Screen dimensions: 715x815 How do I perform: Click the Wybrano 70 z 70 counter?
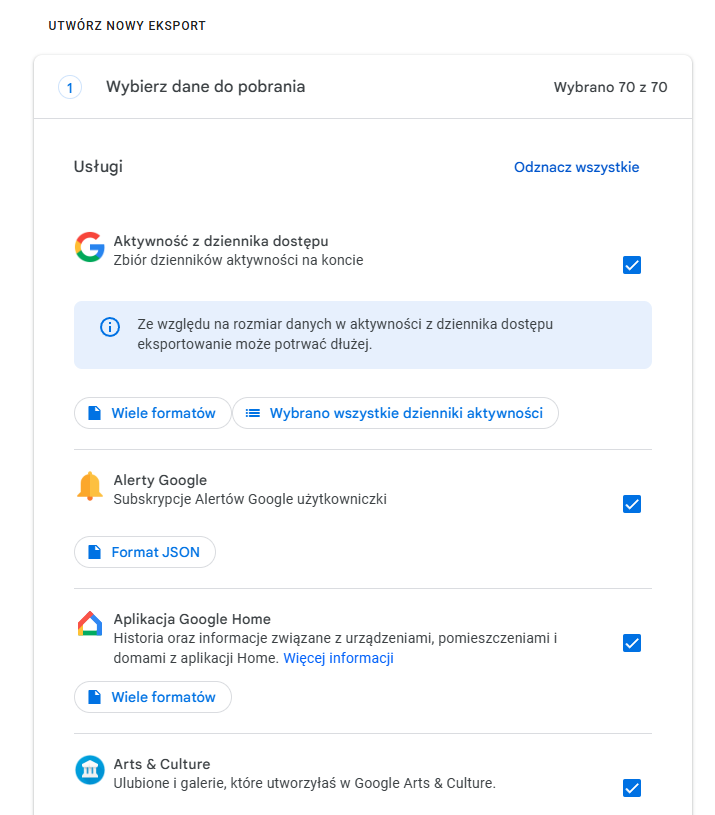click(x=610, y=87)
